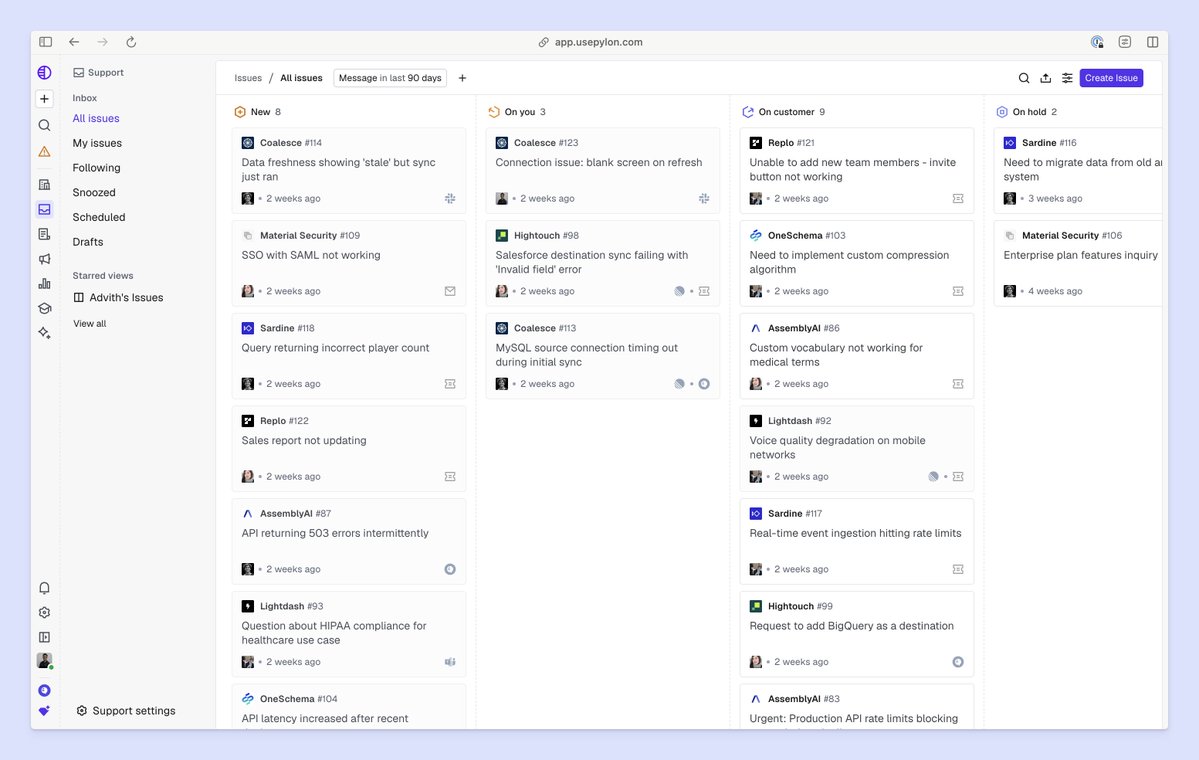Toggle the browser sidebar panel icon
This screenshot has height=760, width=1199.
[45, 42]
